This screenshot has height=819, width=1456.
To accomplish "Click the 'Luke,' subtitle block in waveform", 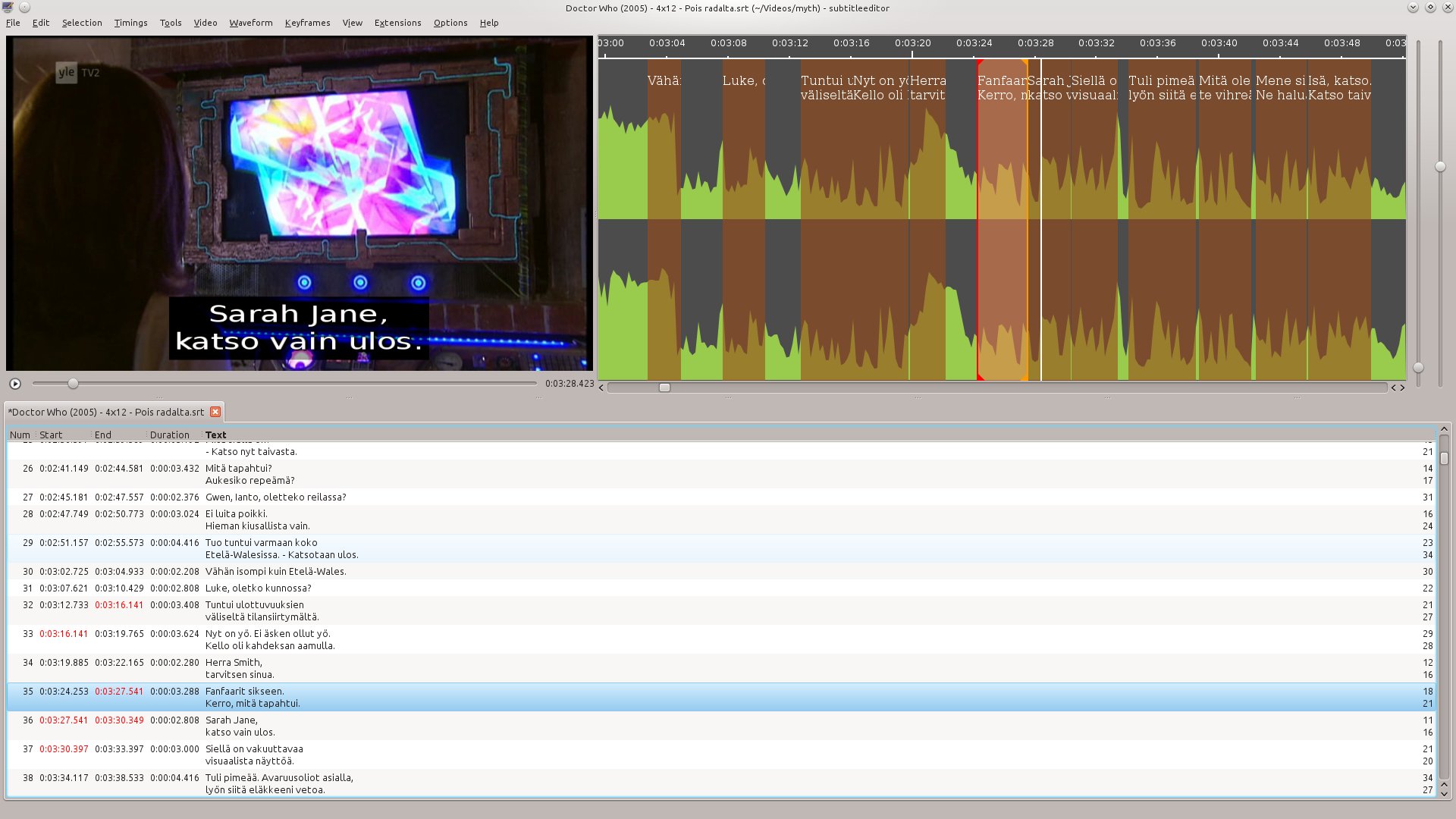I will (744, 220).
